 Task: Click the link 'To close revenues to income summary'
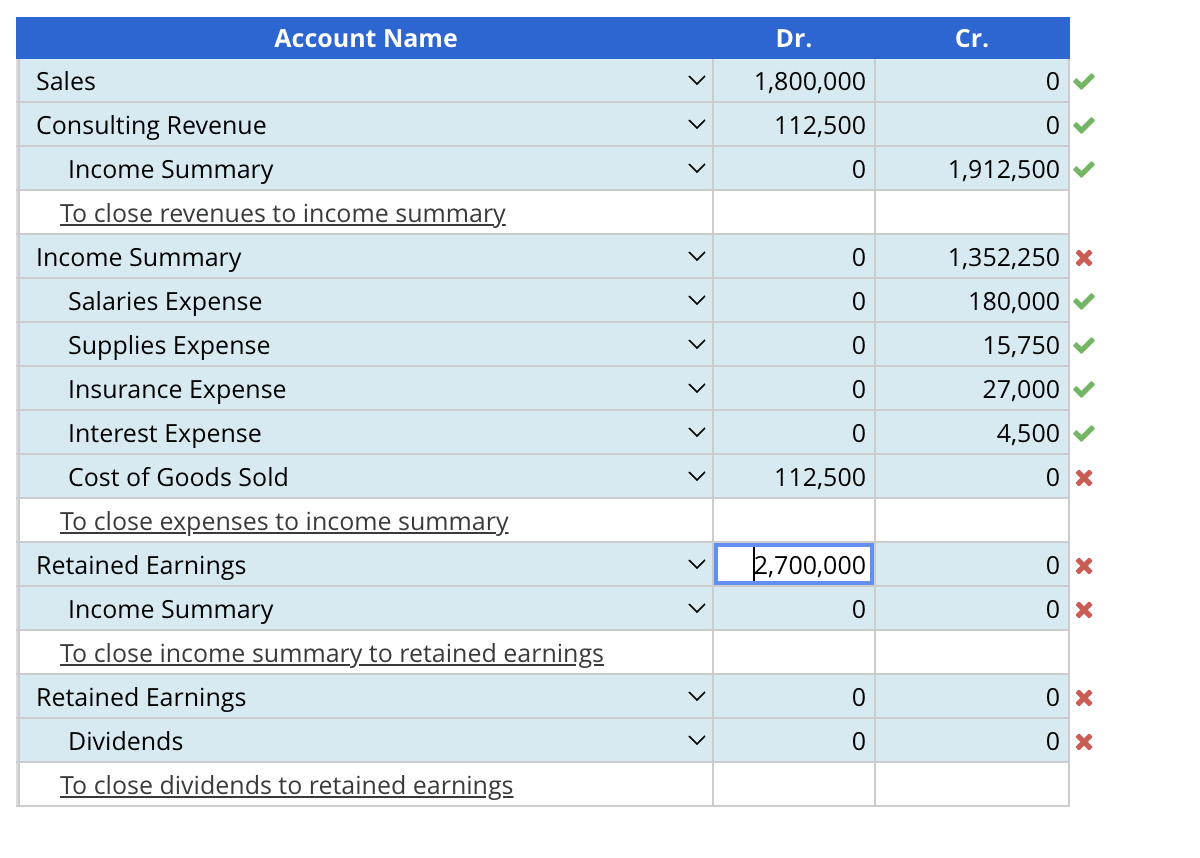pyautogui.click(x=283, y=213)
